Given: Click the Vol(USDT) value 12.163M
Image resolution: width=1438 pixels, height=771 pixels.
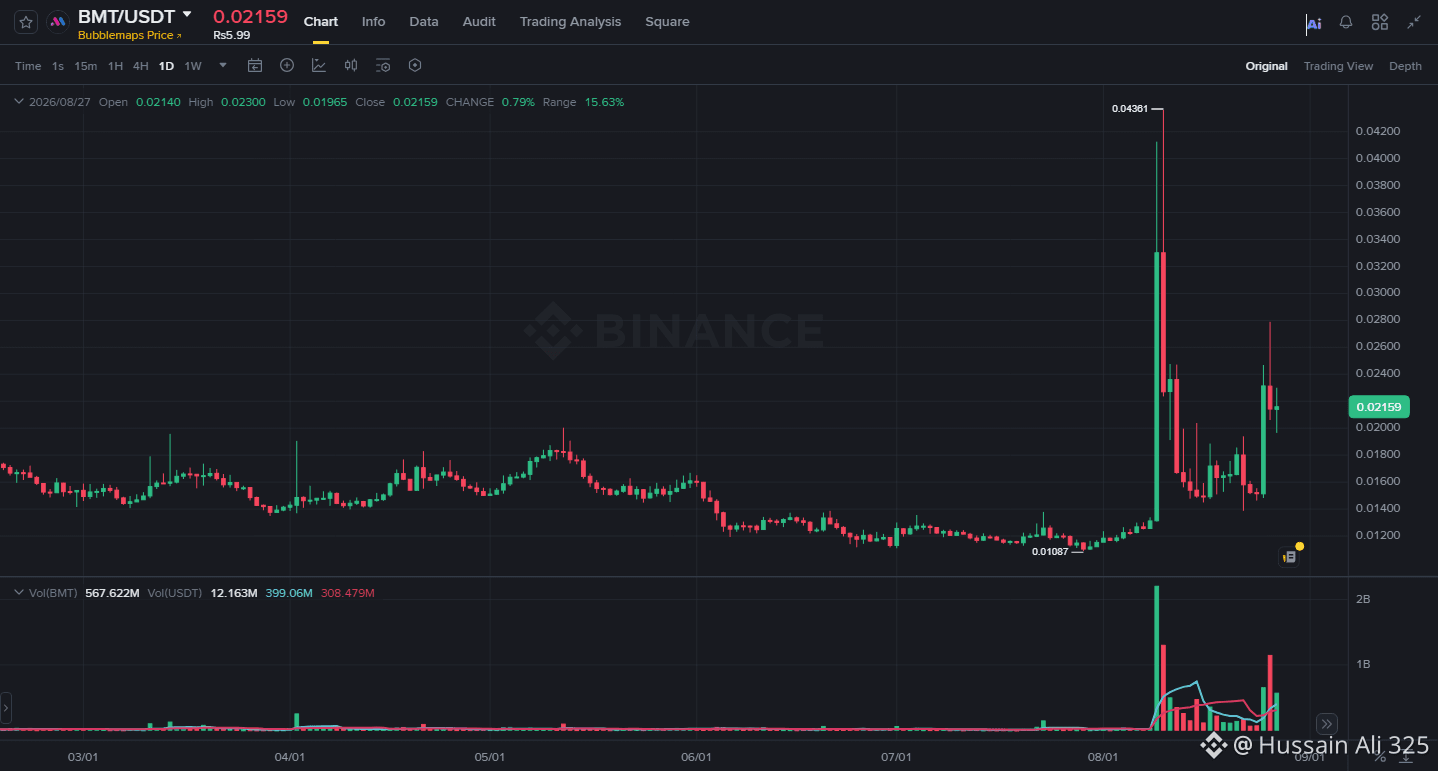Looking at the screenshot, I should pyautogui.click(x=234, y=593).
